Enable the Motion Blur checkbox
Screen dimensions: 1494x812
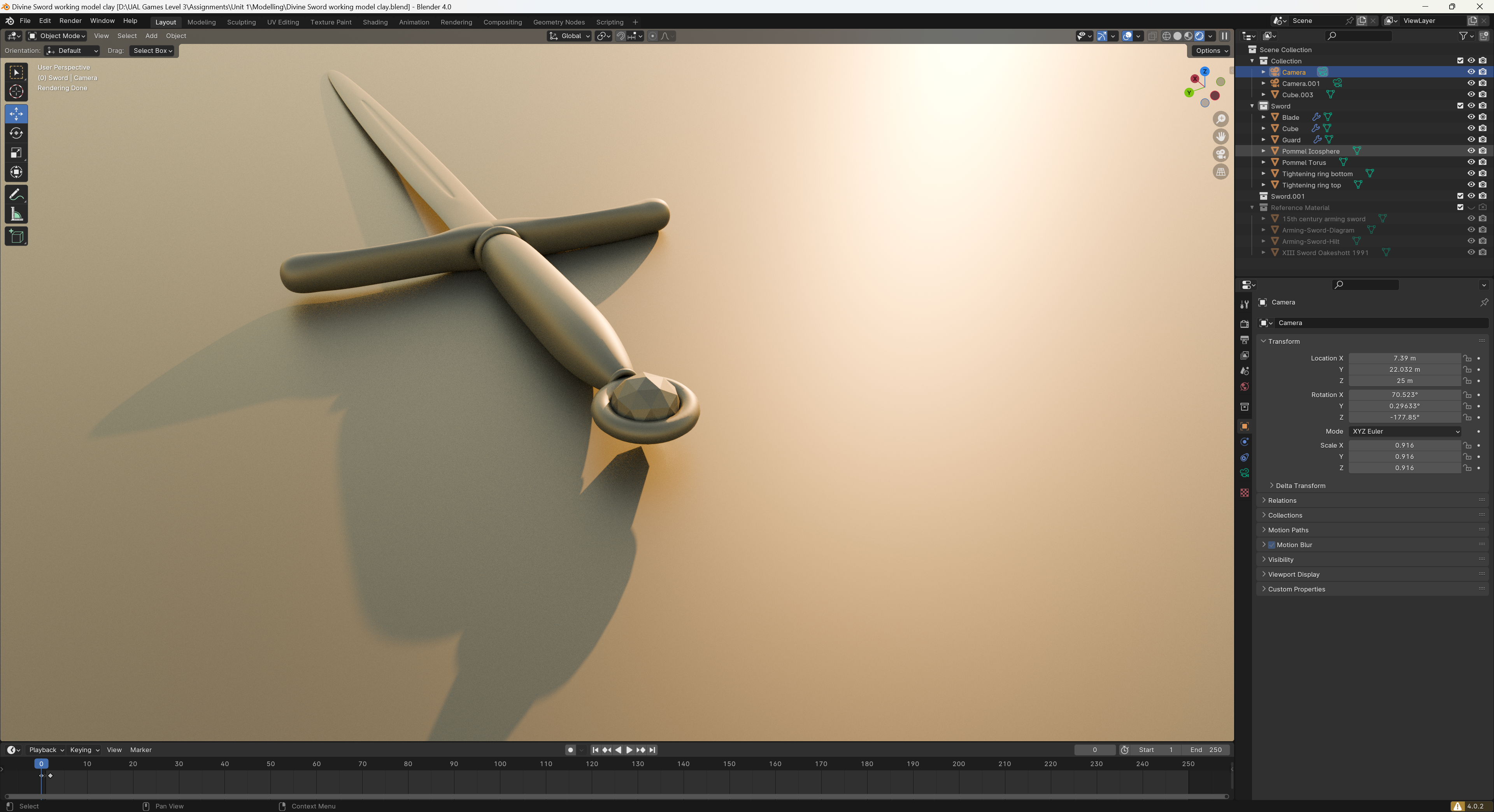1271,545
